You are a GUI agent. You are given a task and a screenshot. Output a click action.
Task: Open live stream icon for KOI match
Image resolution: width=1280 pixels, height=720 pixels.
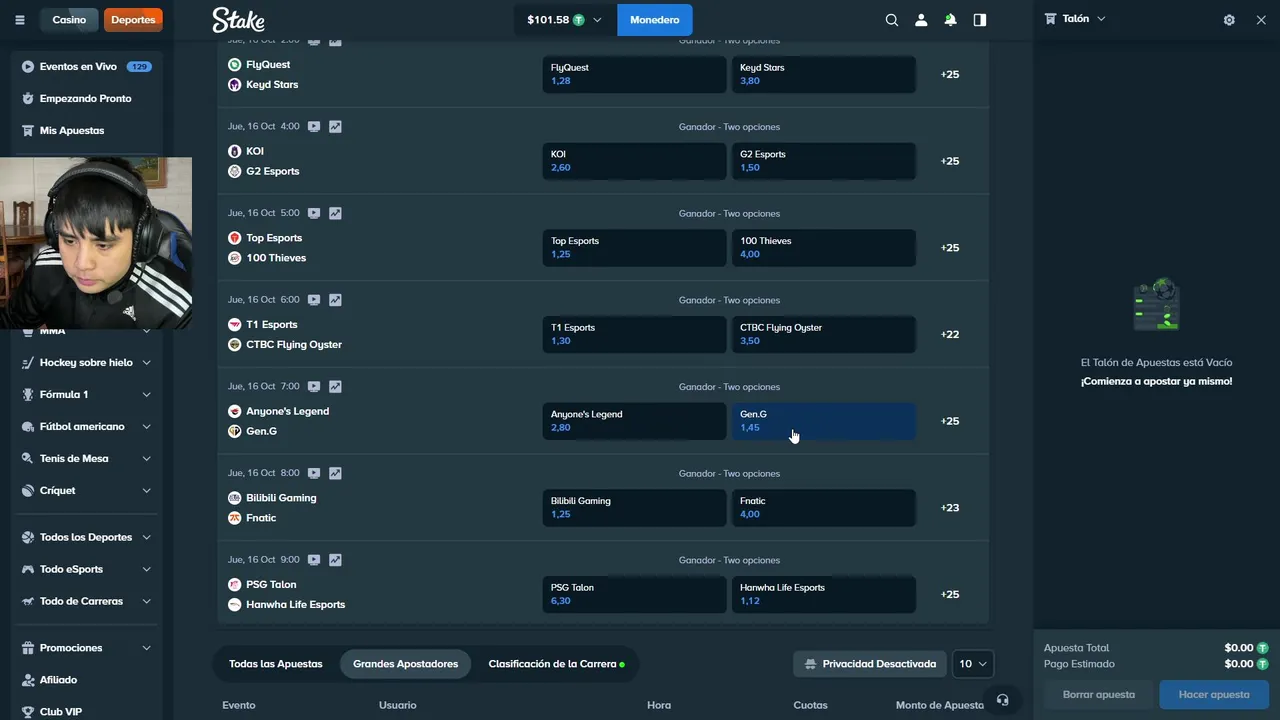[314, 127]
